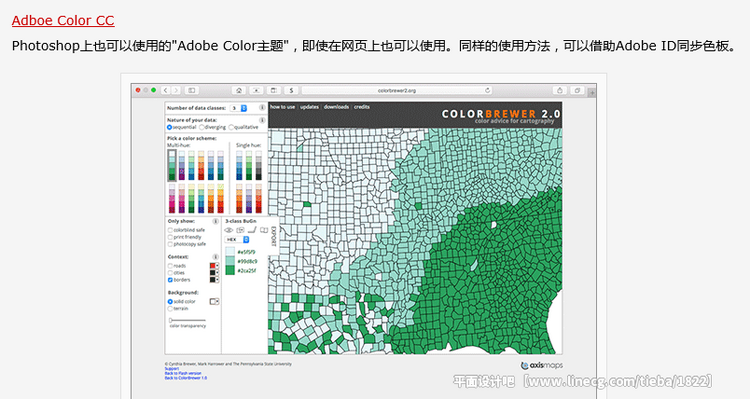Click the Safari sidebar toggle icon
This screenshot has height=399, width=750.
tap(192, 90)
